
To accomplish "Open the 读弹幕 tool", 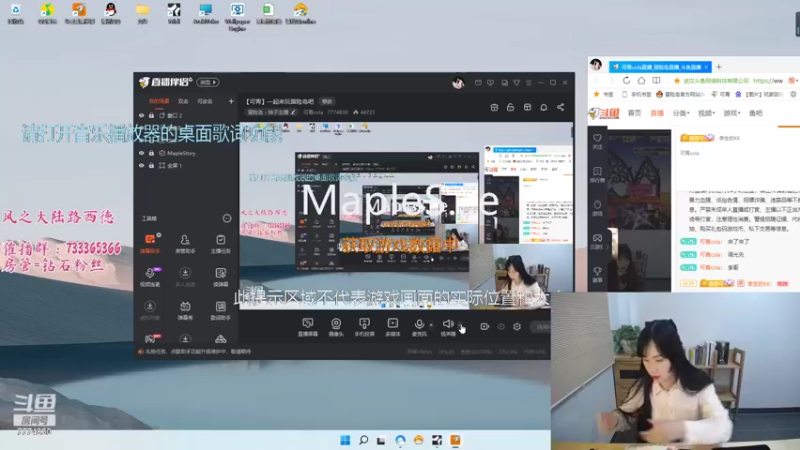I will [x=220, y=277].
